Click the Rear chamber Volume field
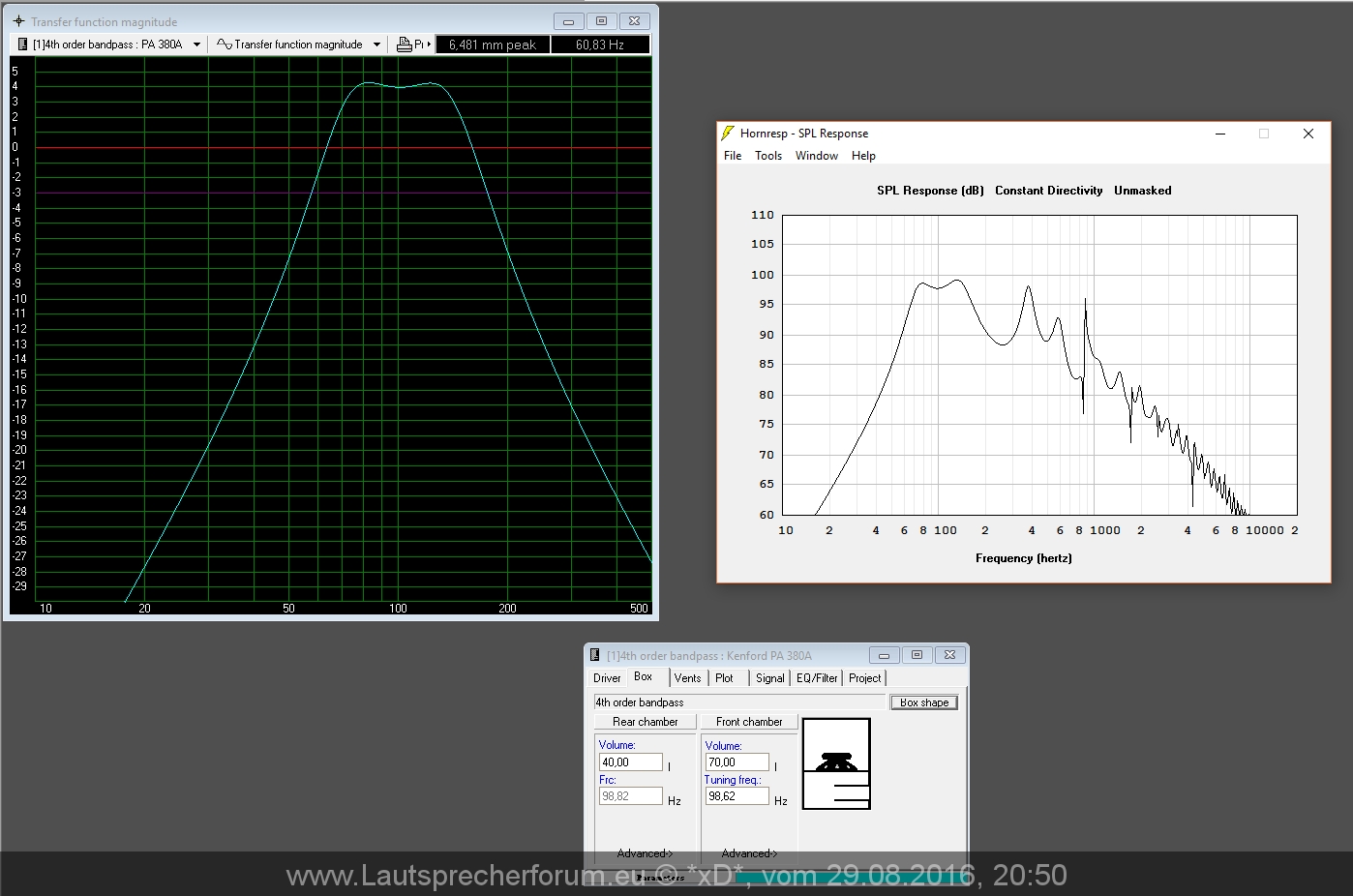The height and width of the screenshot is (896, 1353). [630, 762]
